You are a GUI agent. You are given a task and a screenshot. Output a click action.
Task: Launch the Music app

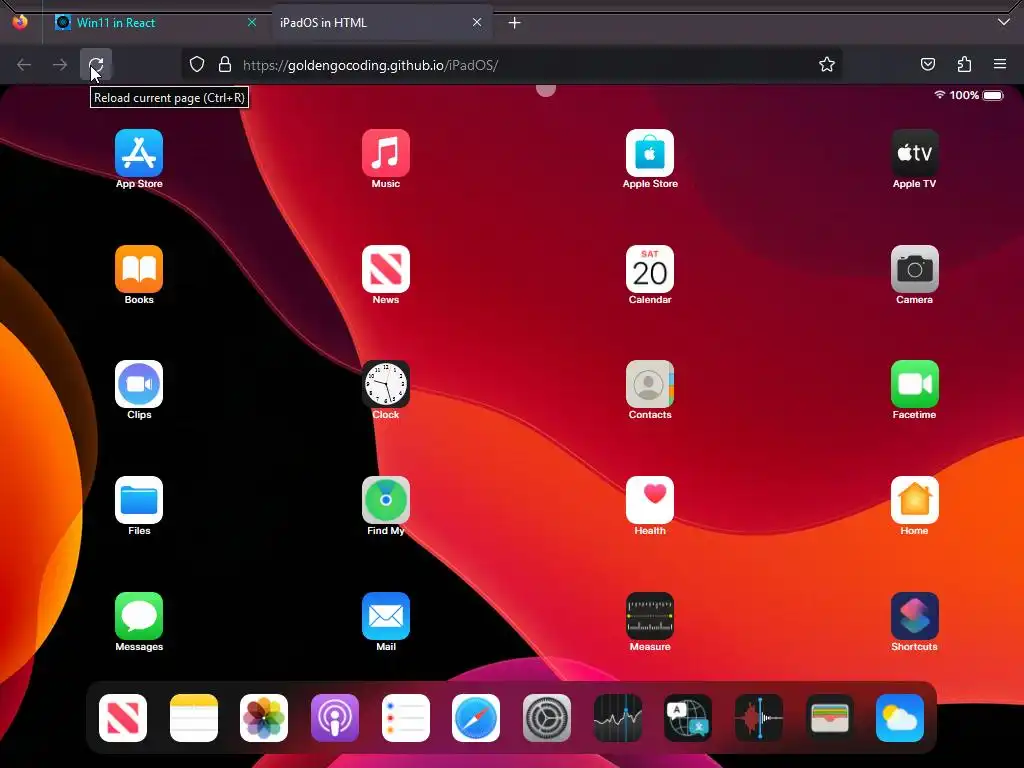click(x=385, y=153)
